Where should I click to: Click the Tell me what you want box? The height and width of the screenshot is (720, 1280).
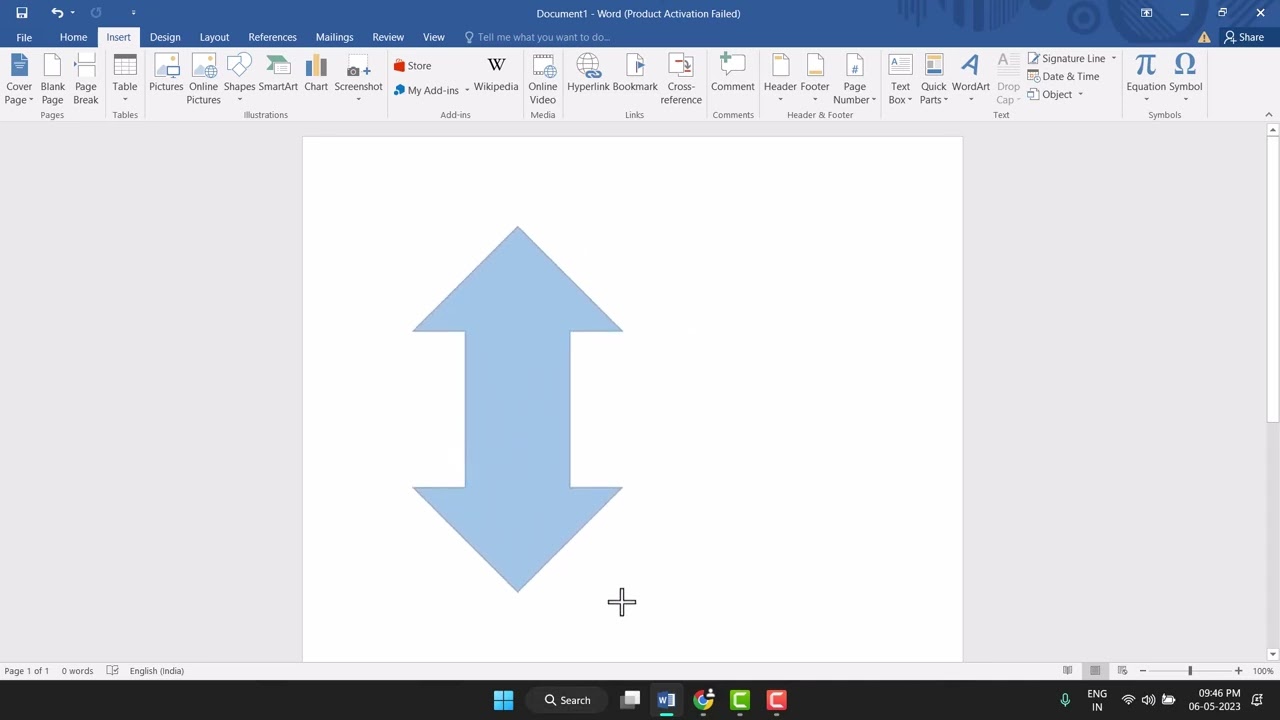[x=537, y=37]
